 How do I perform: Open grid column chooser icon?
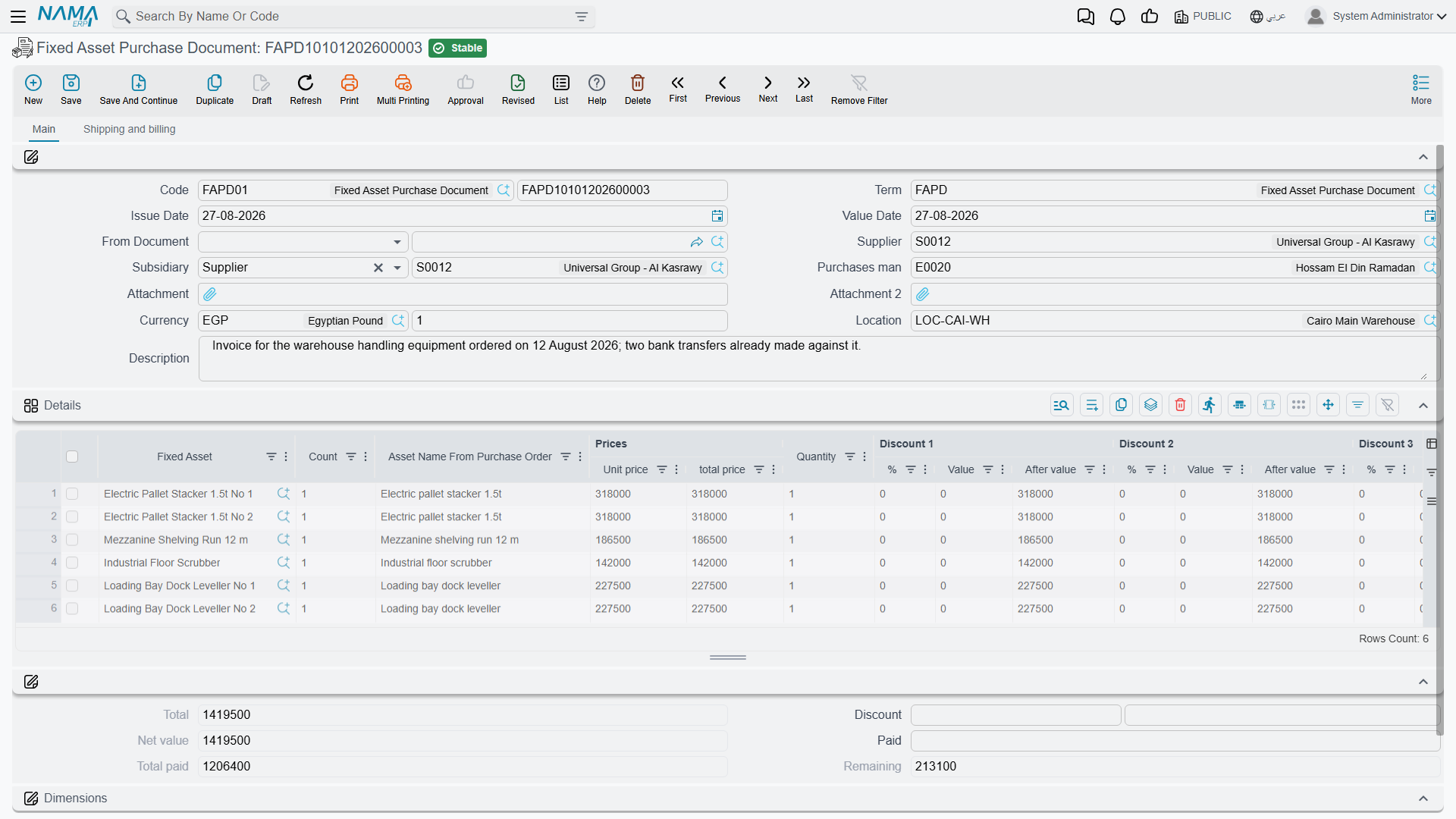[x=1431, y=444]
